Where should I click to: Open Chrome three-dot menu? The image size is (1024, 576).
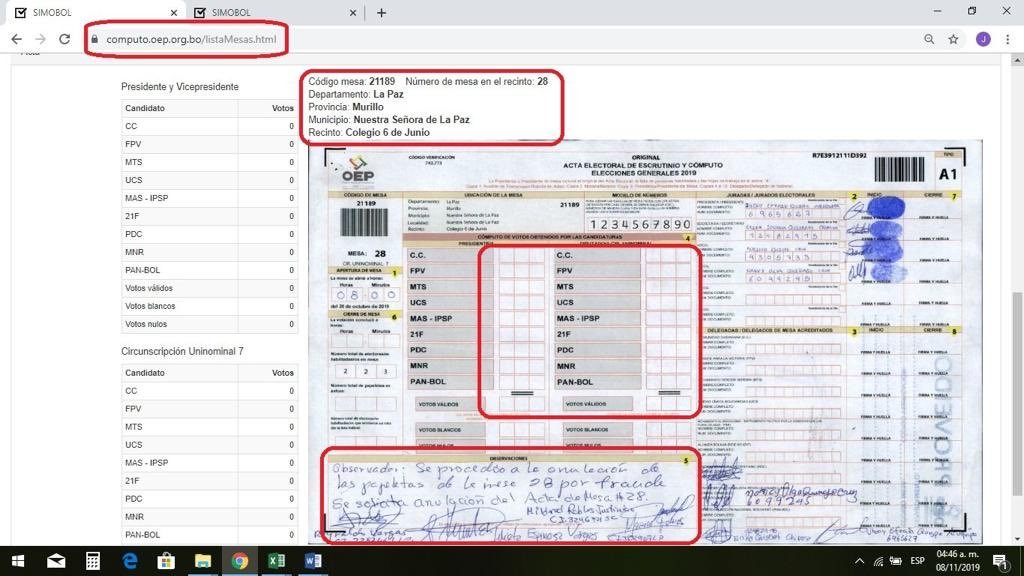(1008, 39)
